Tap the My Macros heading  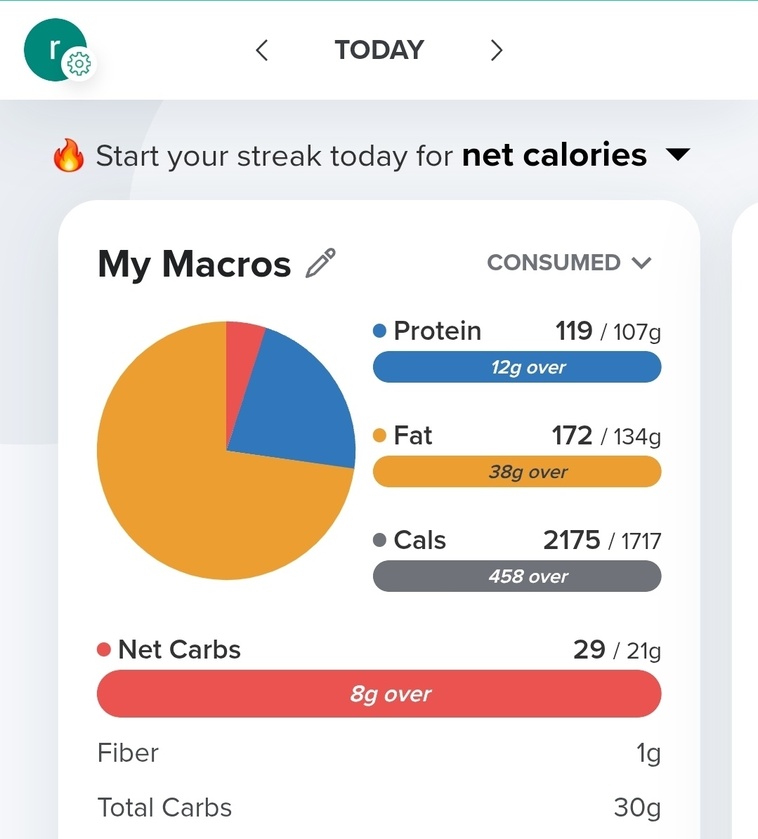click(x=194, y=264)
